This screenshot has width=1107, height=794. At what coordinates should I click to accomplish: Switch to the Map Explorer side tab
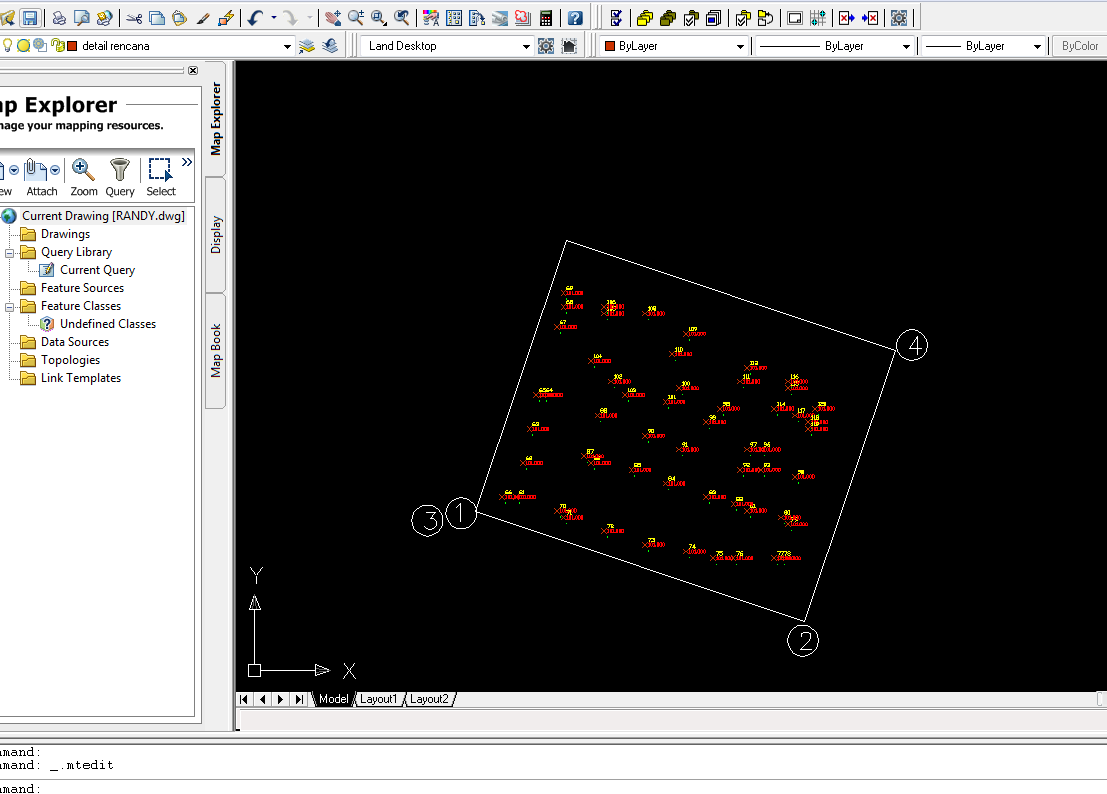point(215,119)
